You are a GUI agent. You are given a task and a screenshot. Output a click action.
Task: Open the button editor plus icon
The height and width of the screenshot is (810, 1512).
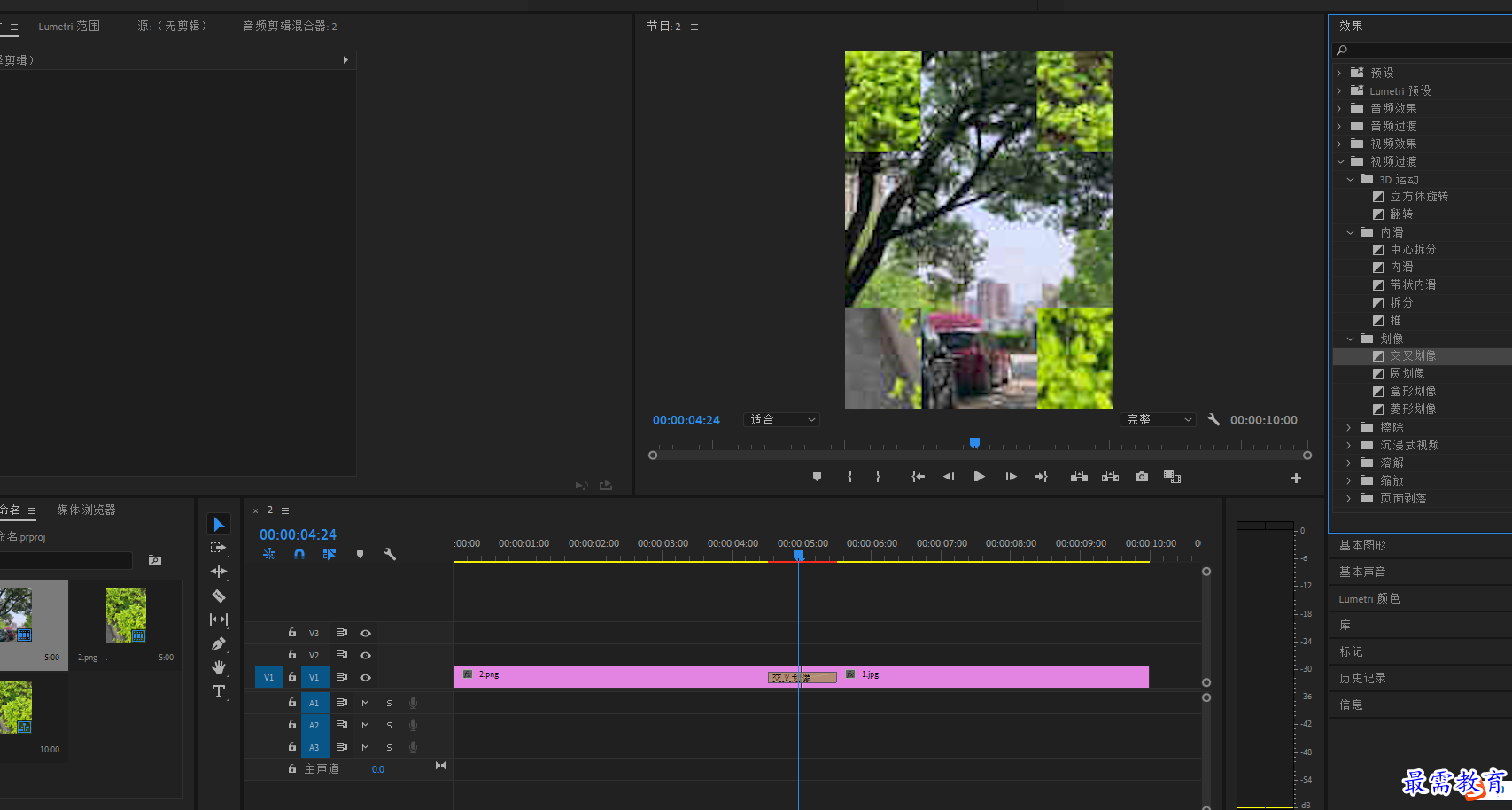click(1296, 478)
